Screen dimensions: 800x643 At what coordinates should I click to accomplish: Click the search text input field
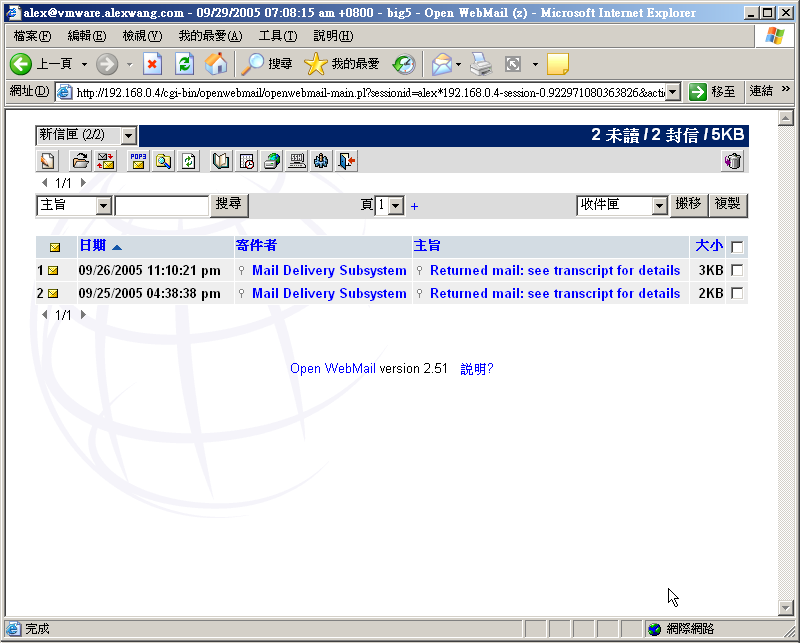tap(162, 205)
